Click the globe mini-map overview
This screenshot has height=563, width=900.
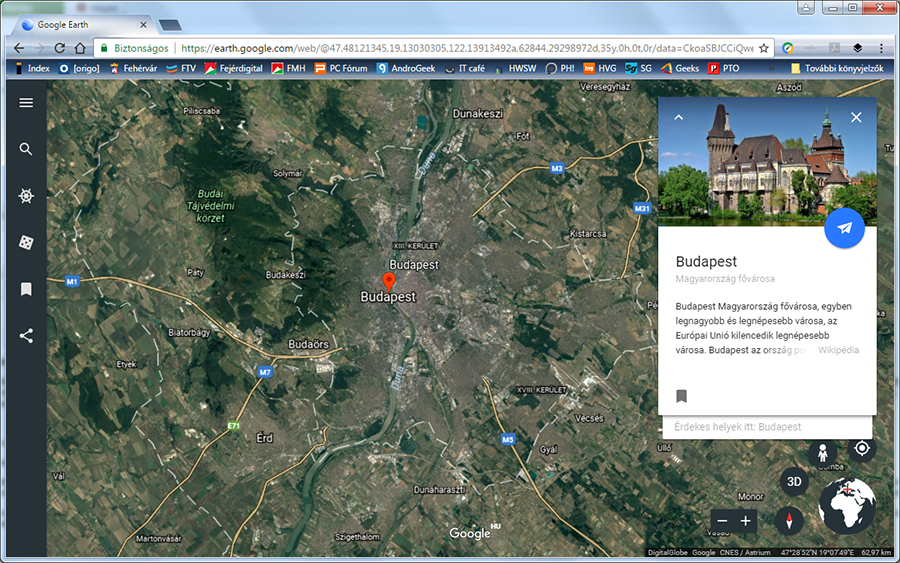click(847, 506)
